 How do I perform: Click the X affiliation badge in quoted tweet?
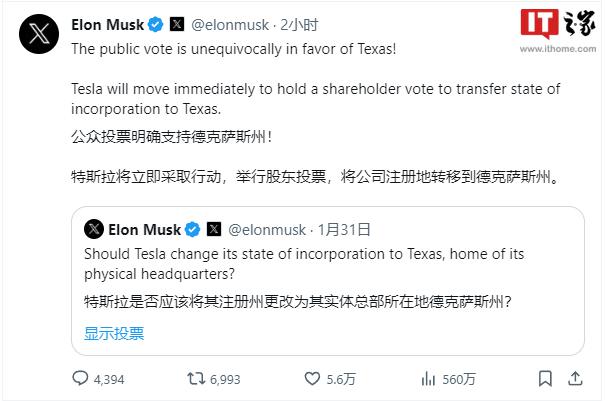pos(213,229)
